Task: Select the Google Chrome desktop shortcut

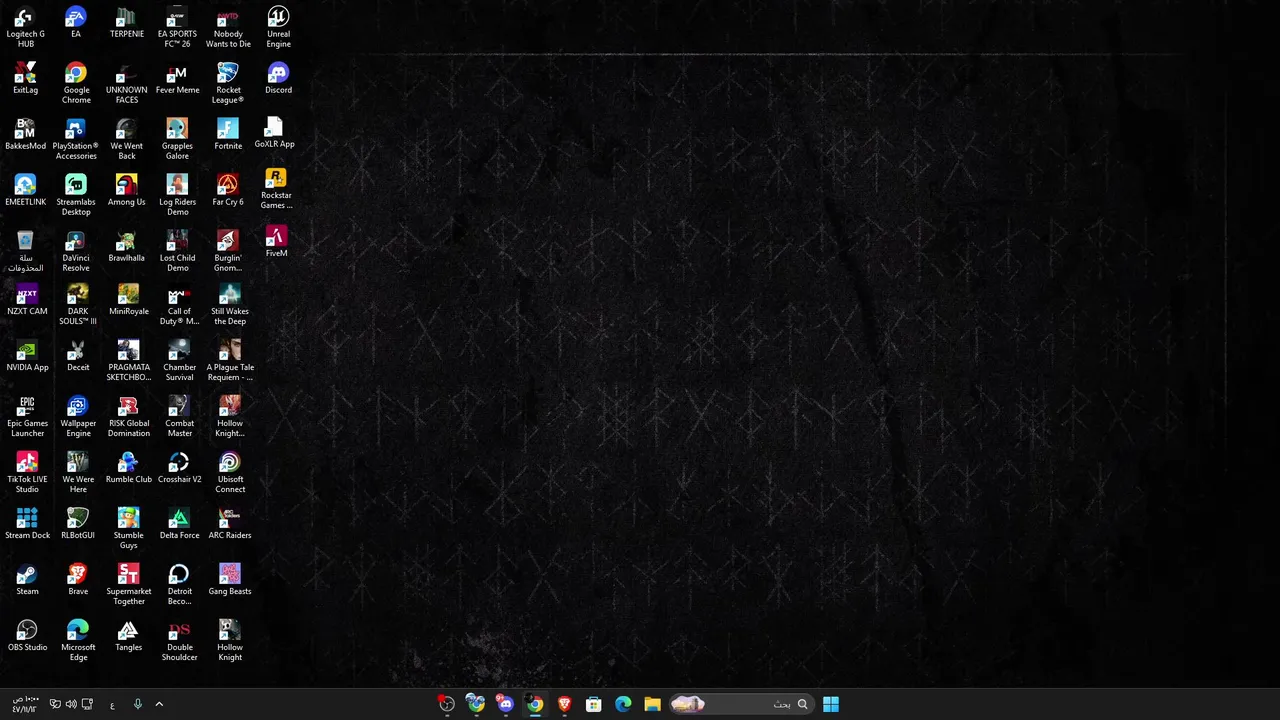Action: (x=76, y=83)
